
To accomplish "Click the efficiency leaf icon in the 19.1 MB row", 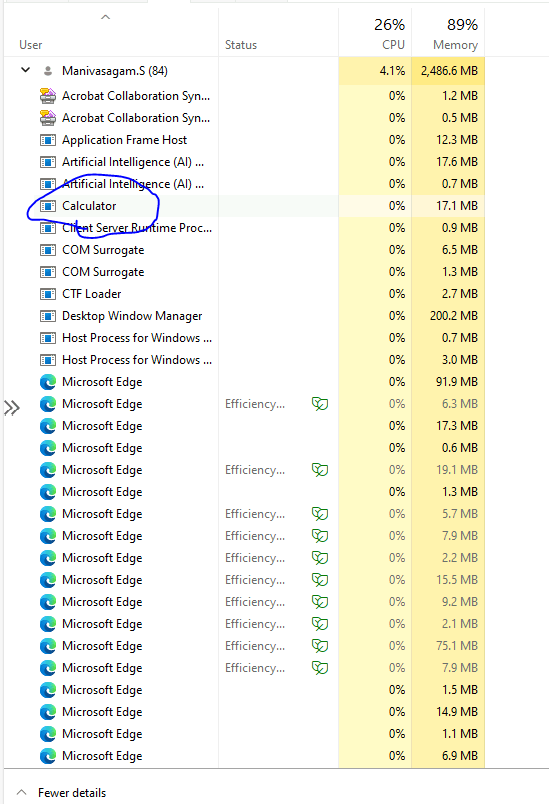I will click(320, 470).
